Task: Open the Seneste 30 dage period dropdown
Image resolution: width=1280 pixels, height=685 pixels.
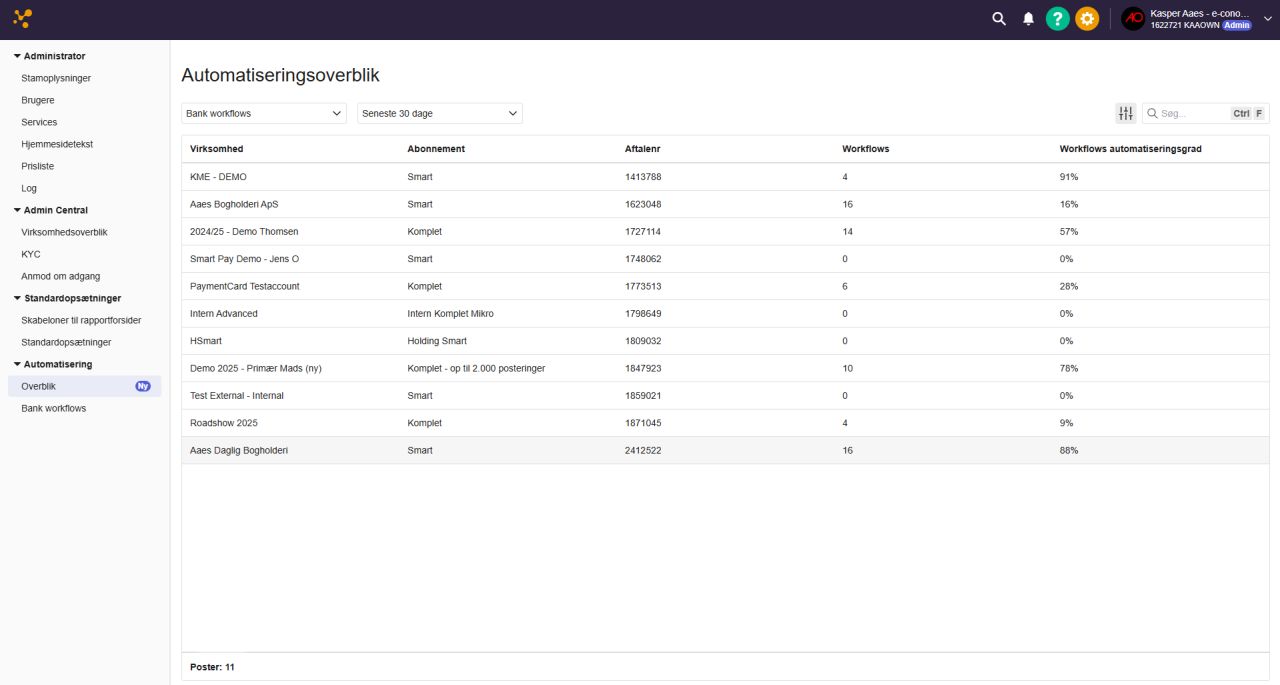Action: tap(440, 114)
